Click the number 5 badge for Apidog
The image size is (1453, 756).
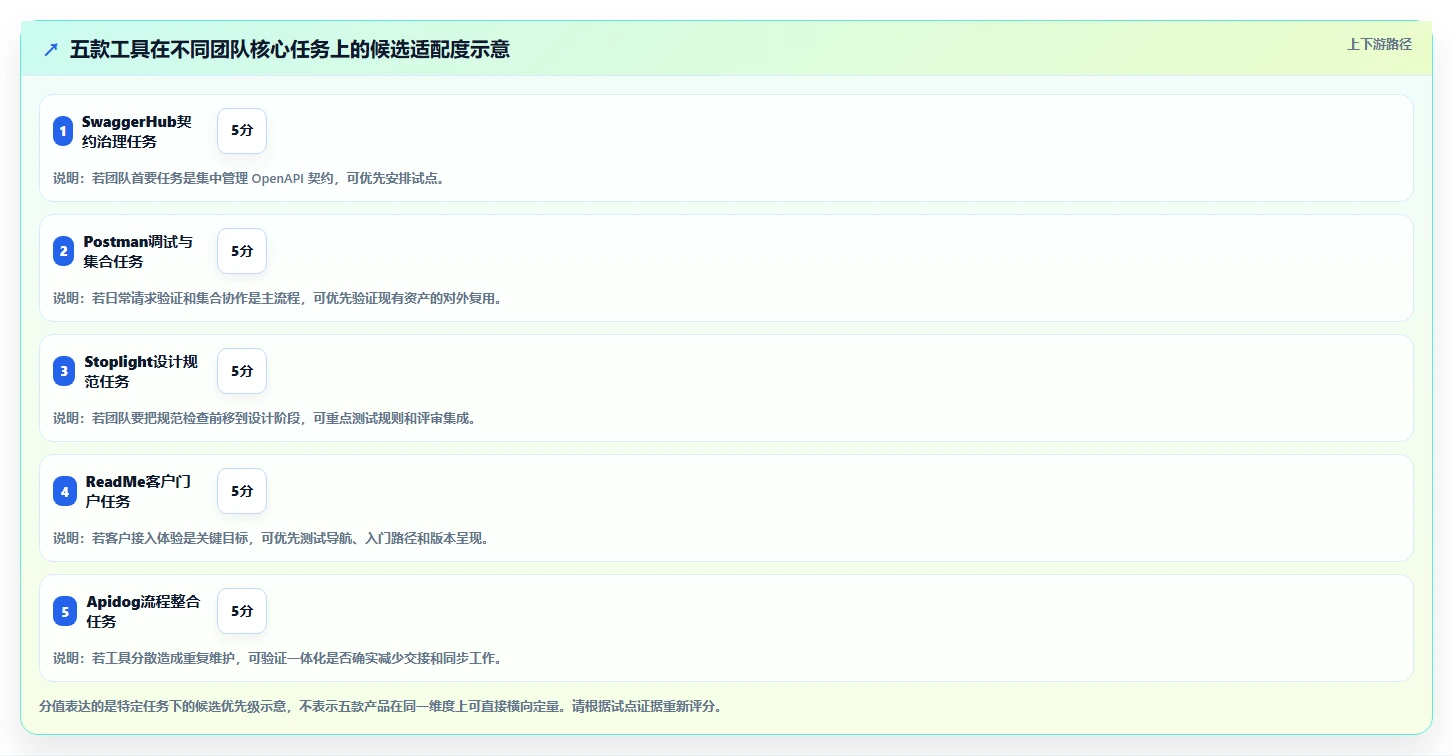click(65, 611)
